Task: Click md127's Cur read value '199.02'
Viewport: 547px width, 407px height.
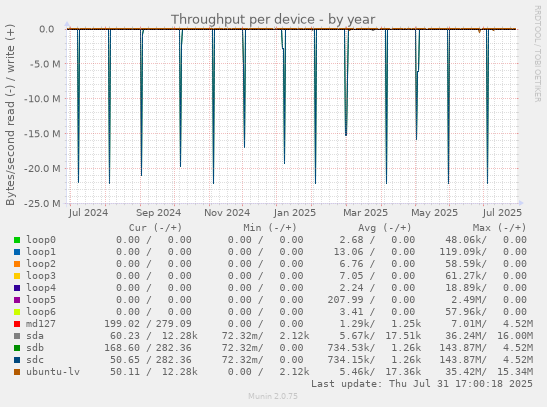Action: click(122, 324)
